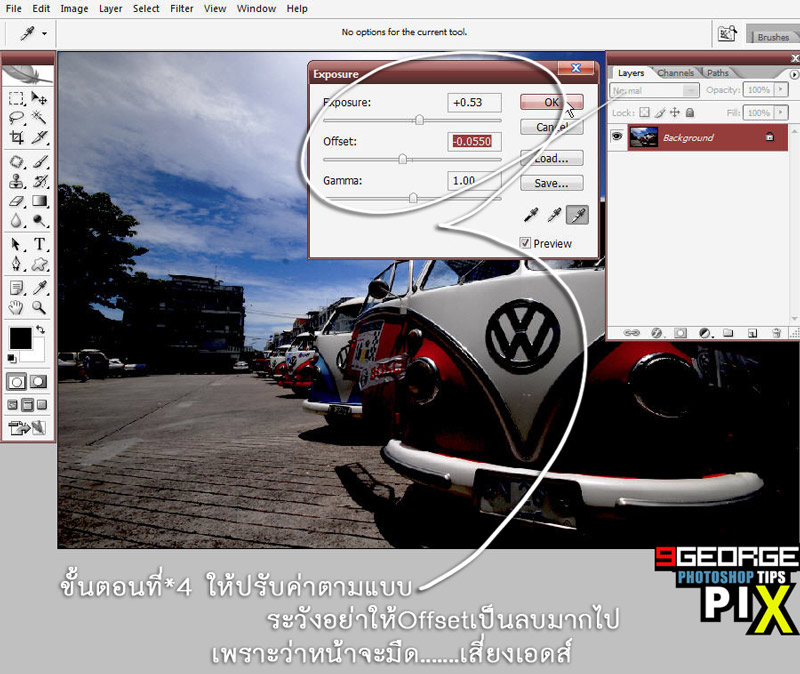The image size is (800, 674).
Task: Open the layer blend mode dropdown
Action: point(654,90)
